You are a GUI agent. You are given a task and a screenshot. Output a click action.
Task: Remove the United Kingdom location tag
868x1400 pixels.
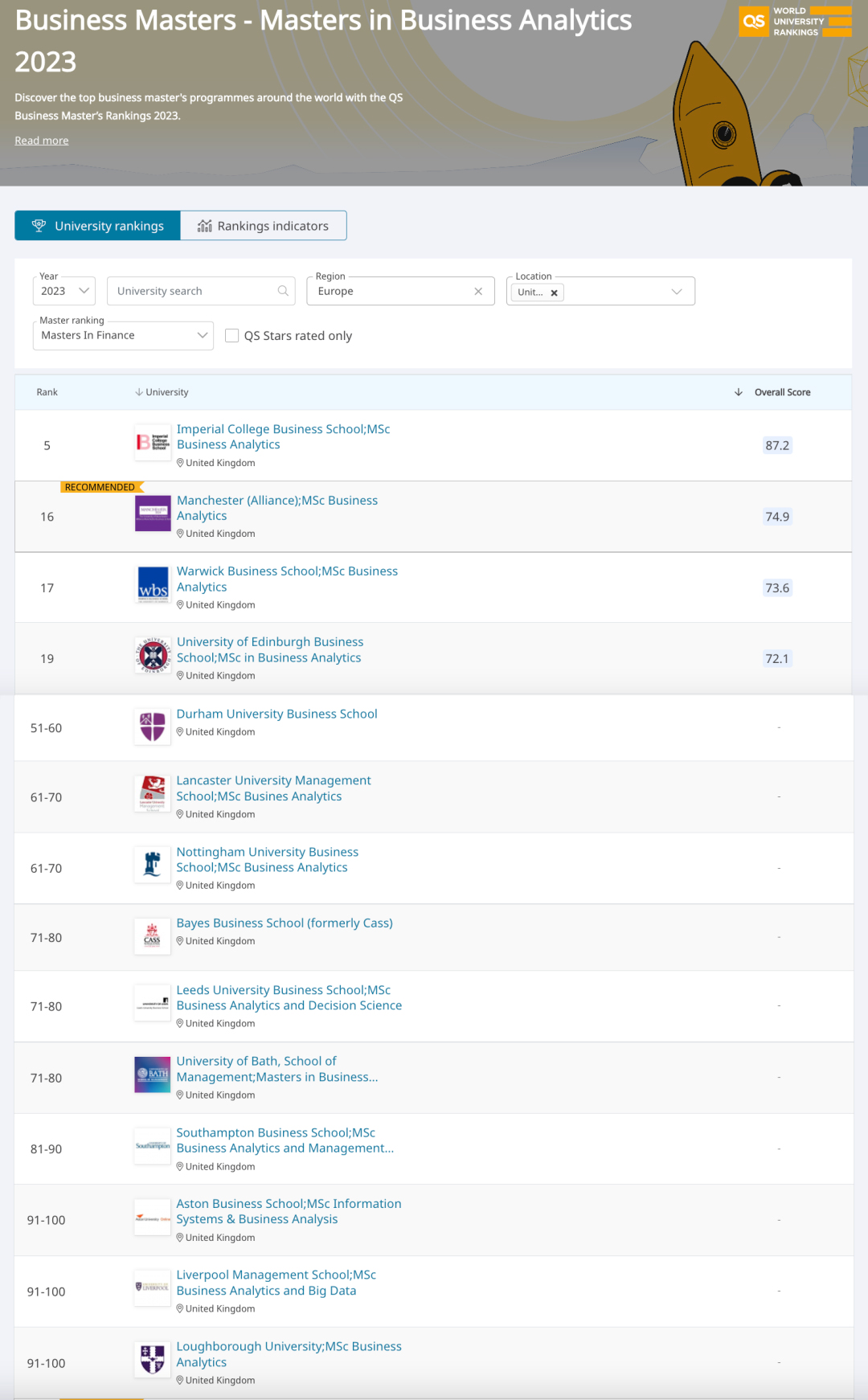554,293
